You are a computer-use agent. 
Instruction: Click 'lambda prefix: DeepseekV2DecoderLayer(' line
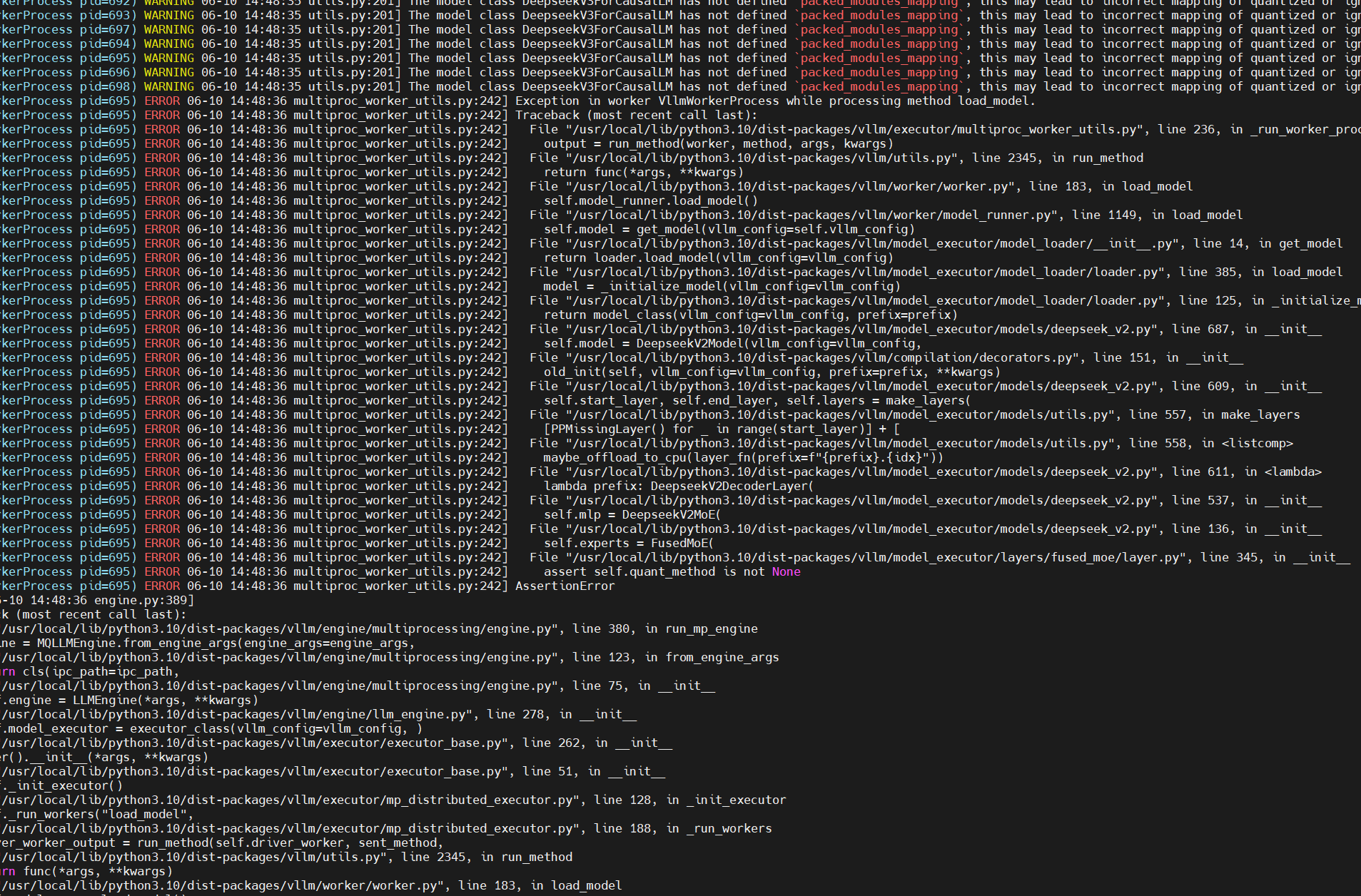click(679, 486)
